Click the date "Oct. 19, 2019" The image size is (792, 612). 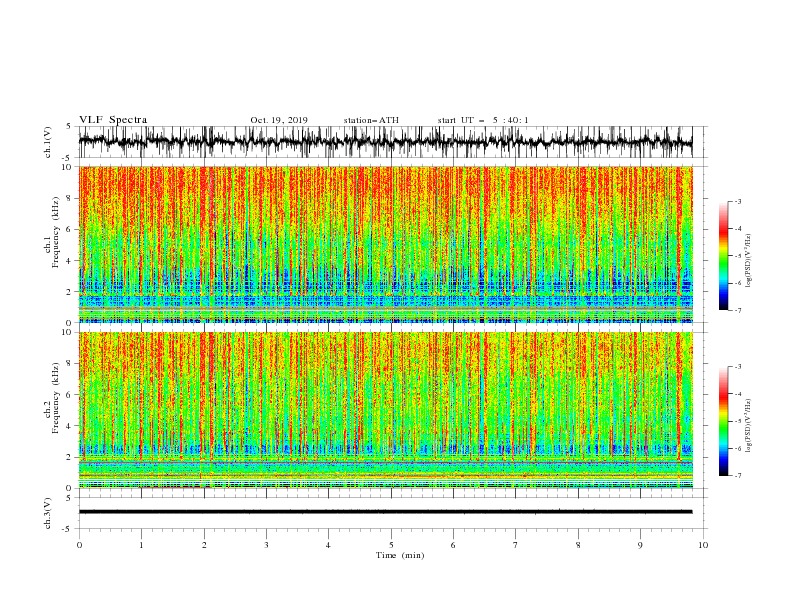point(279,120)
